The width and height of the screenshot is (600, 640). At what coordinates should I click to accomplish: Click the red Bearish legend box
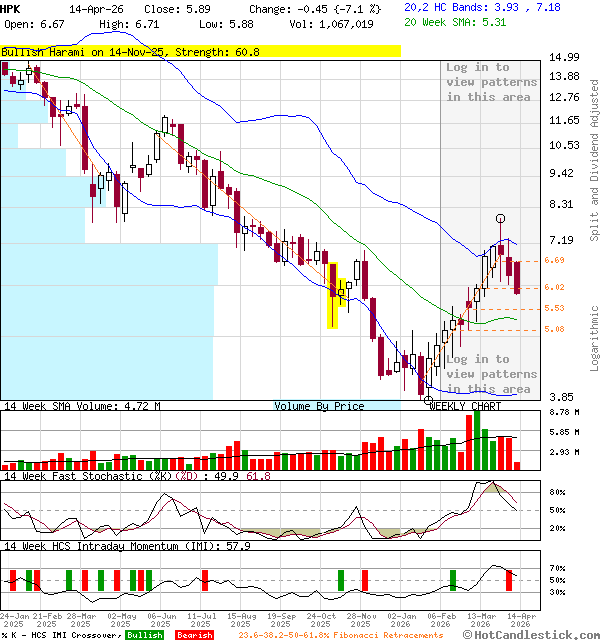tap(194, 634)
